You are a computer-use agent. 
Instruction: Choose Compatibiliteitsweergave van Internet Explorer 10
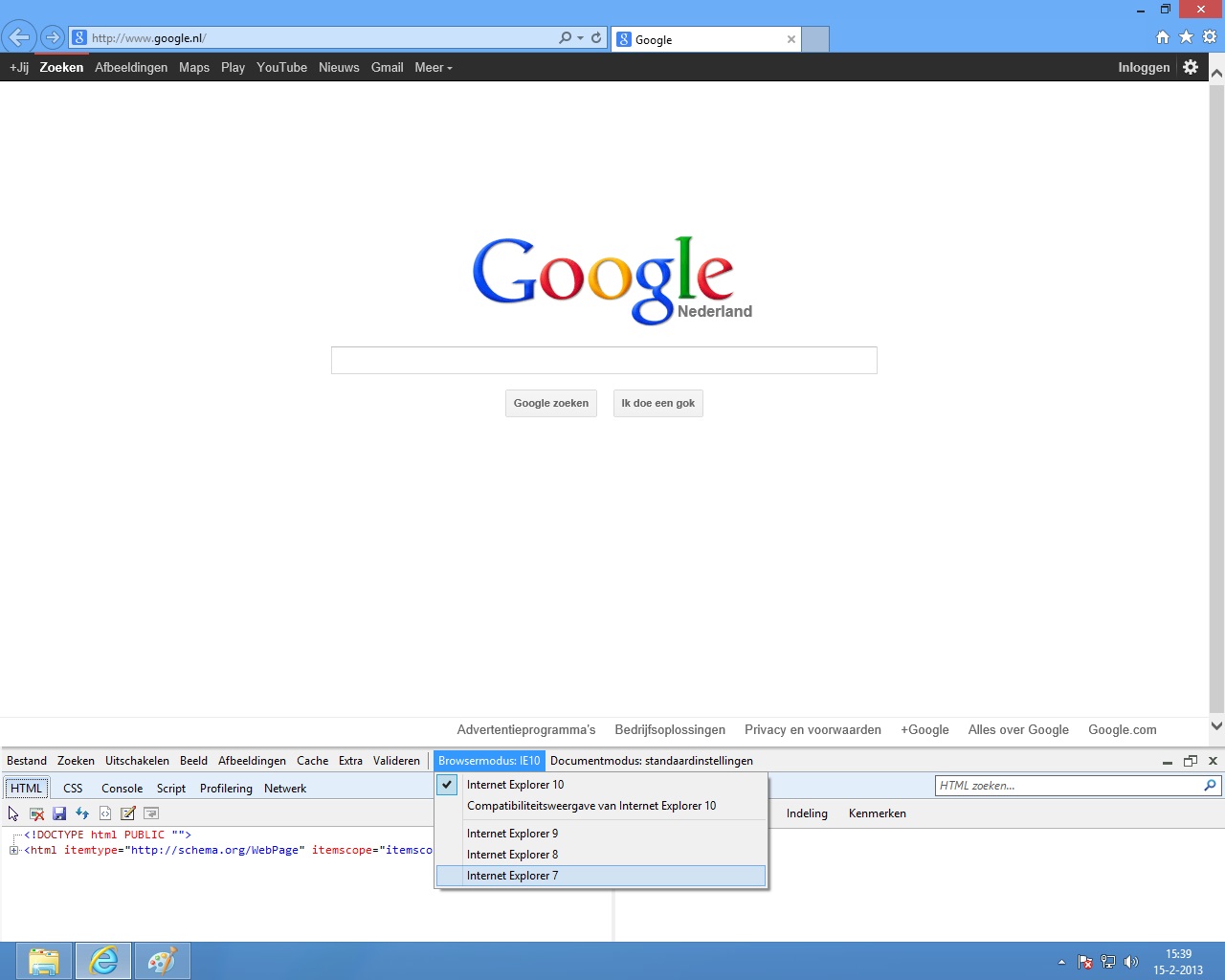pyautogui.click(x=601, y=806)
